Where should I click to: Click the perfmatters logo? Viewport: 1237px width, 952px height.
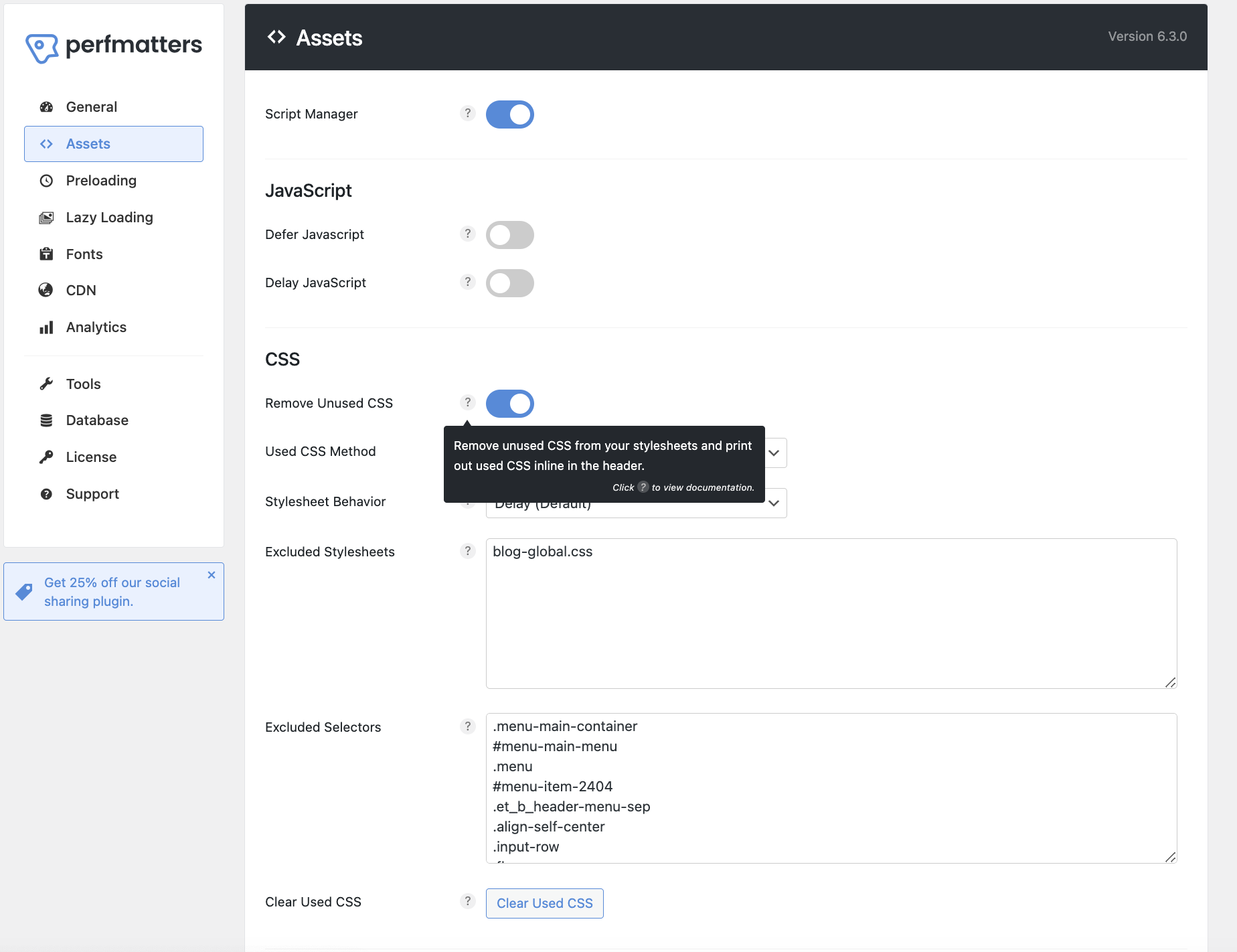point(114,47)
